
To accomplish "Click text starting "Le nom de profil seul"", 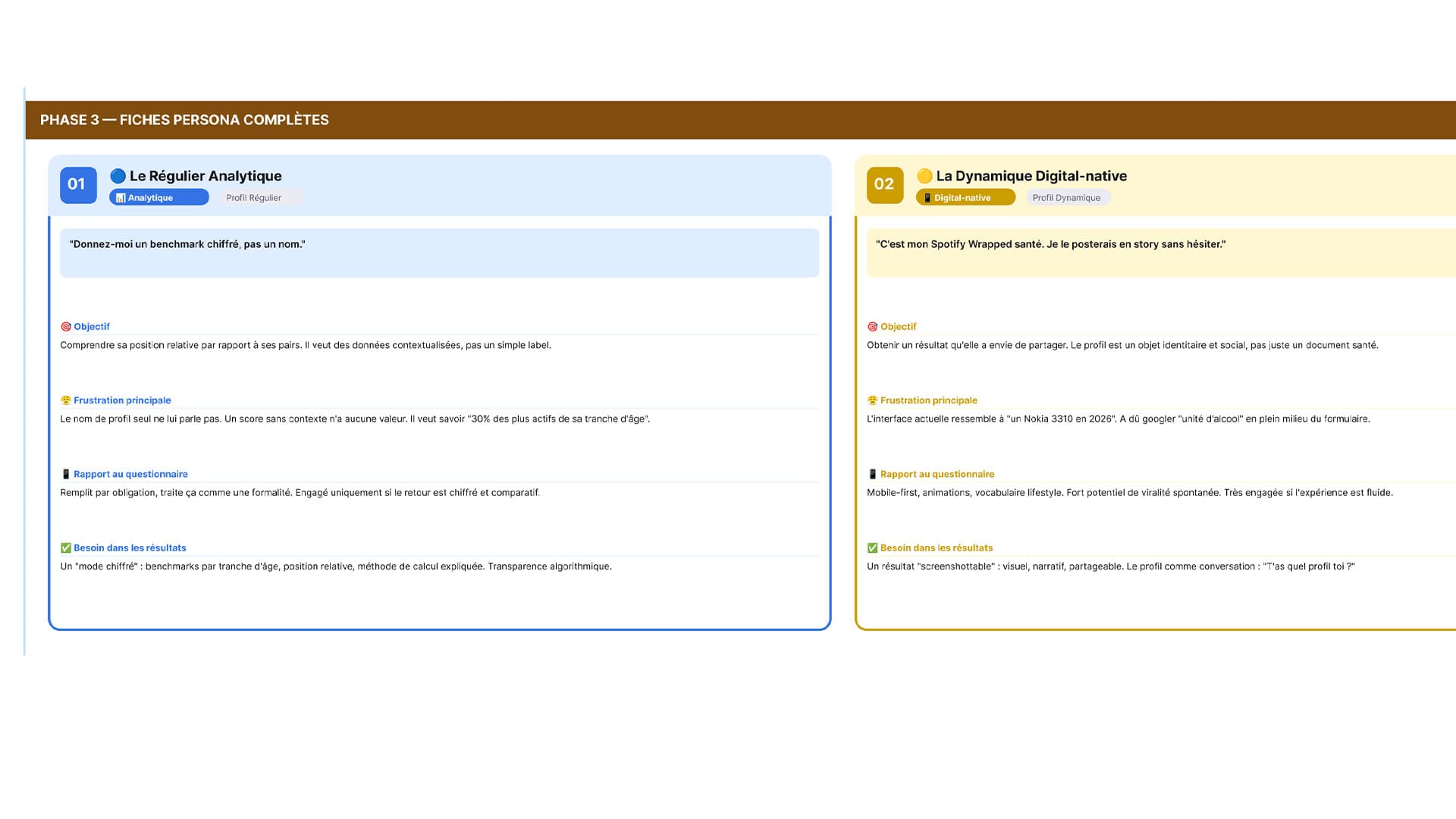I will click(355, 419).
